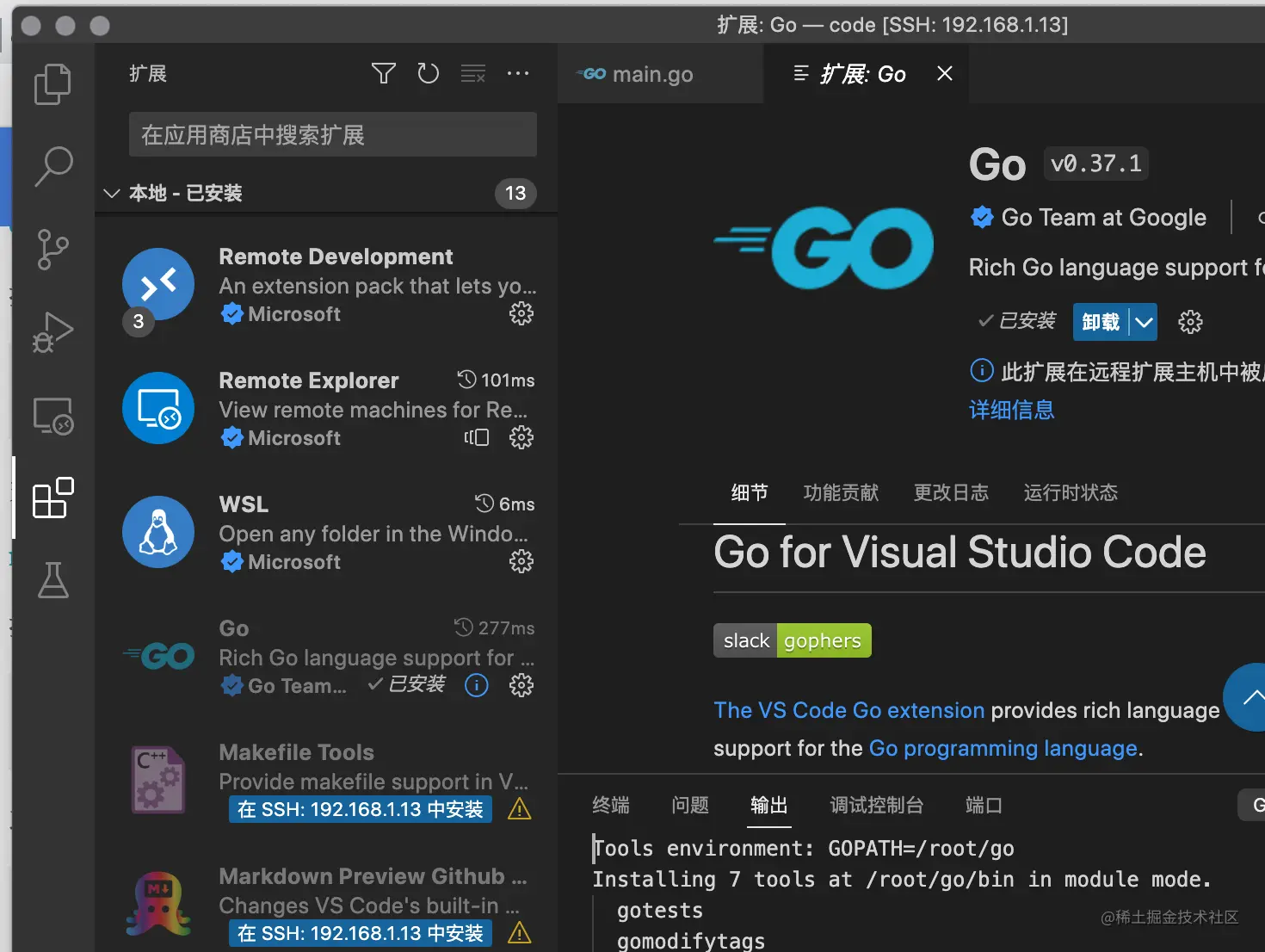The width and height of the screenshot is (1265, 952).
Task: Filter extensions with the funnel icon
Action: coord(384,73)
